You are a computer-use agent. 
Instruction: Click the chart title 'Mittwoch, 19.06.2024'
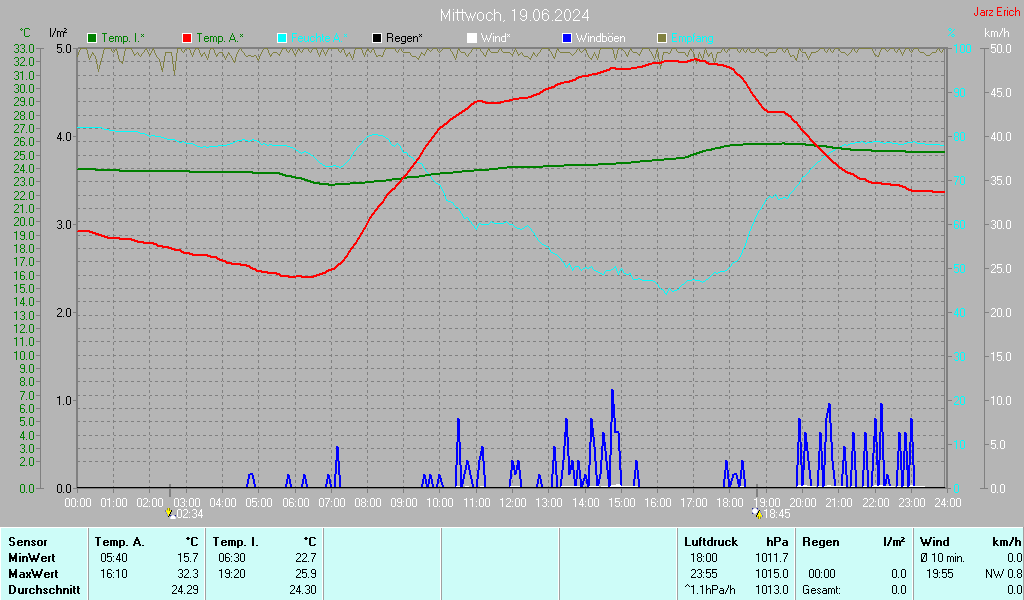click(515, 15)
